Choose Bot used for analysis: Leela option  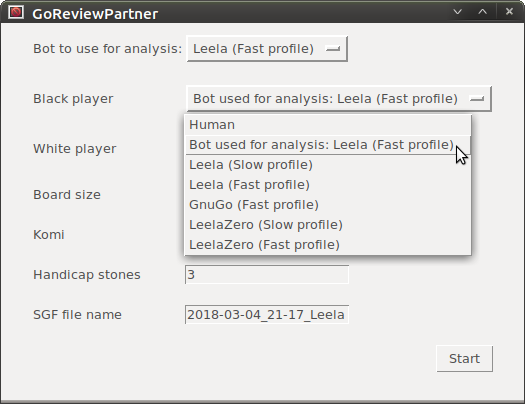pos(328,145)
